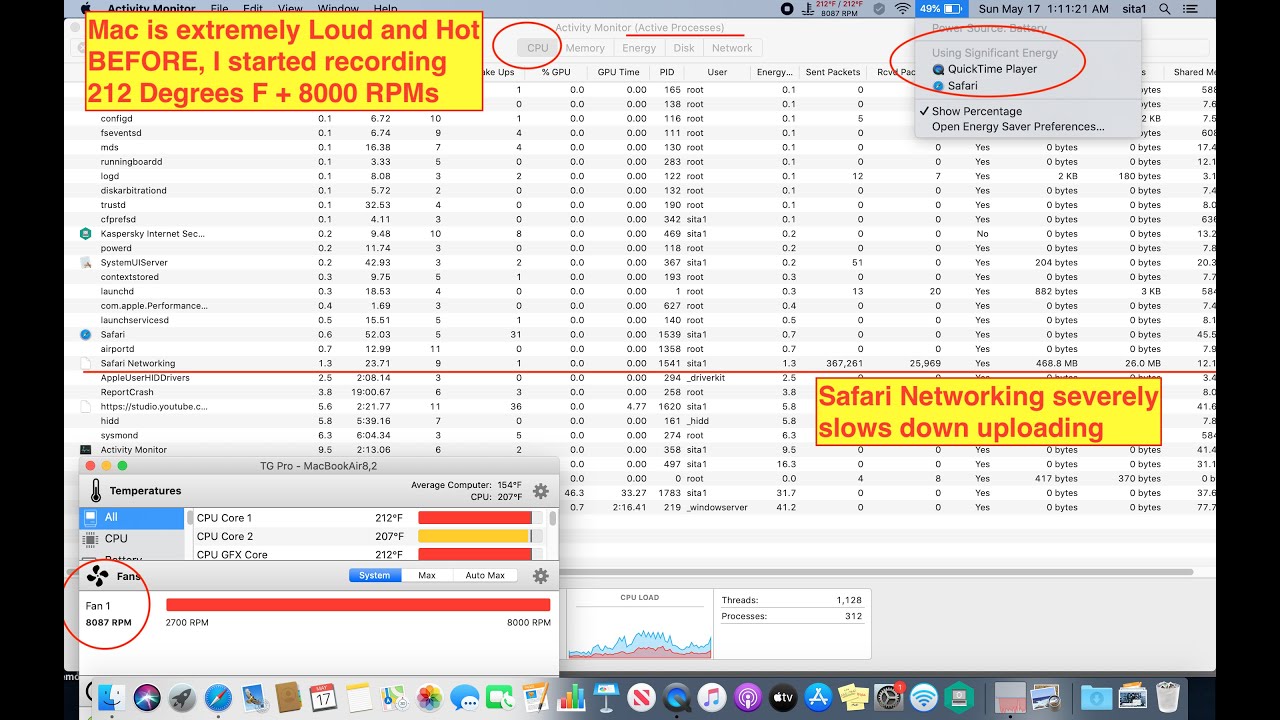This screenshot has width=1280, height=720.
Task: Open Music from the Dock
Action: (712, 697)
